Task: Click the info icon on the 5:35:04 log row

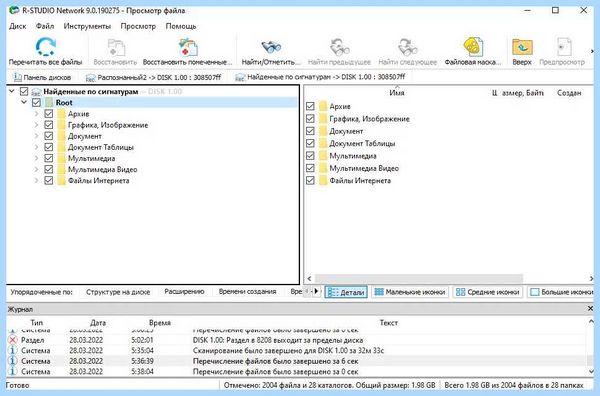Action: pyautogui.click(x=13, y=350)
